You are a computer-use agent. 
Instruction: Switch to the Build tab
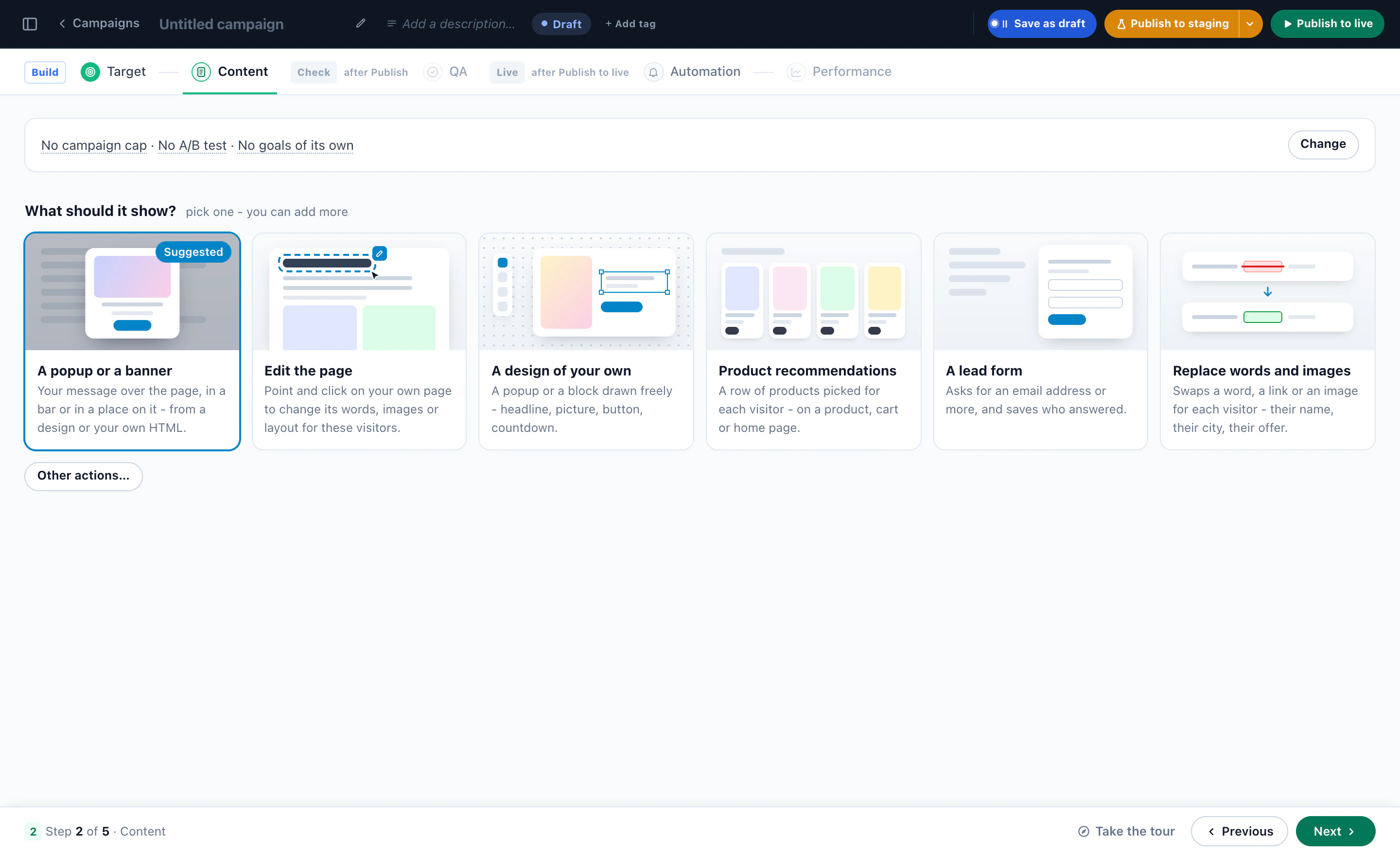(45, 72)
